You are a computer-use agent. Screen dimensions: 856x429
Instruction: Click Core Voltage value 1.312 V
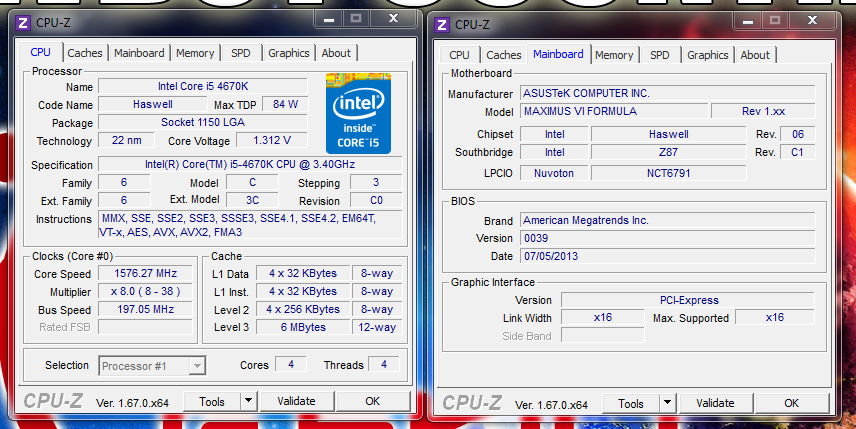point(272,140)
